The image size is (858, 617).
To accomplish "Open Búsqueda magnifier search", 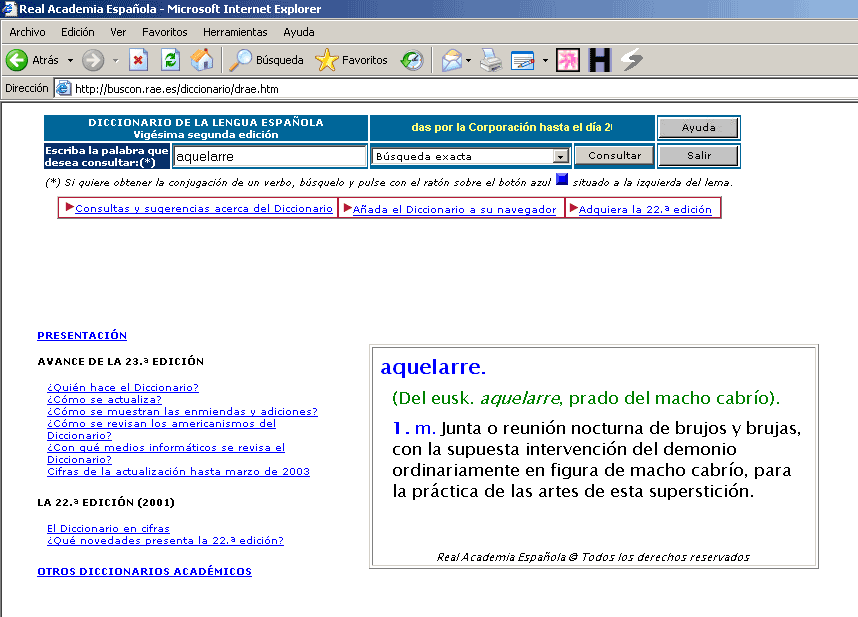I will coord(266,60).
